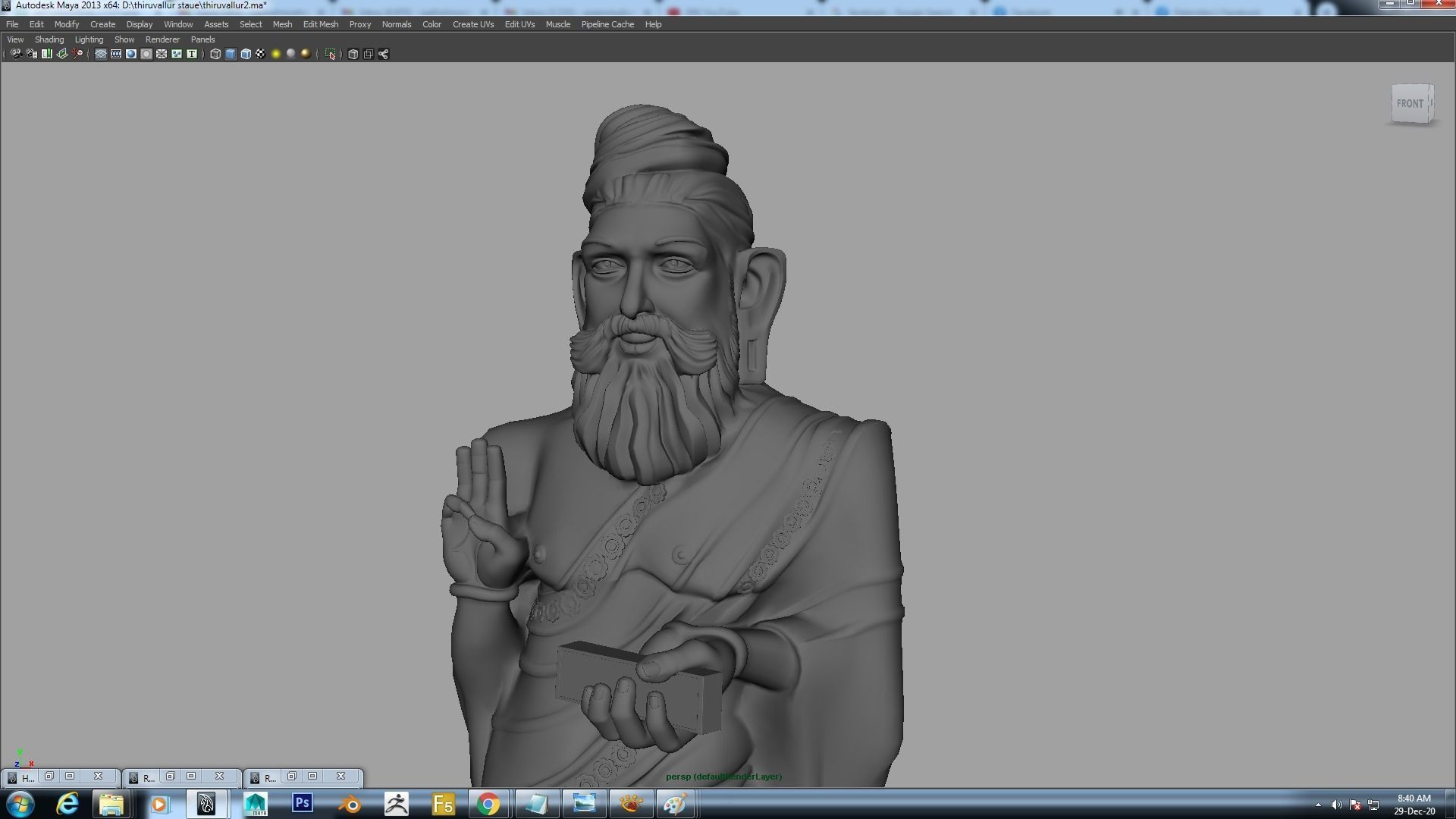
Task: Expand the panel Show menu
Action: 124,39
